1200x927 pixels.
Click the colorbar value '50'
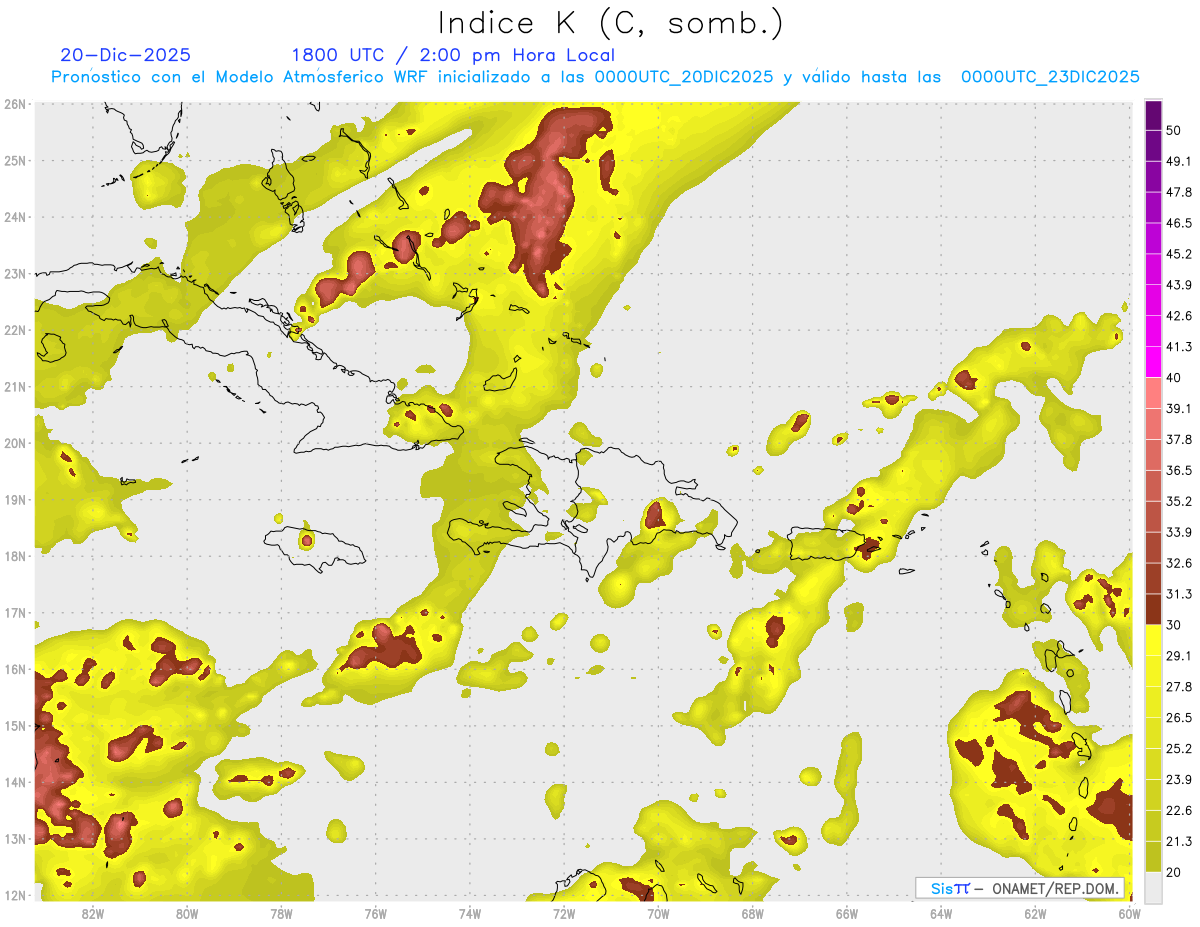coord(1174,130)
